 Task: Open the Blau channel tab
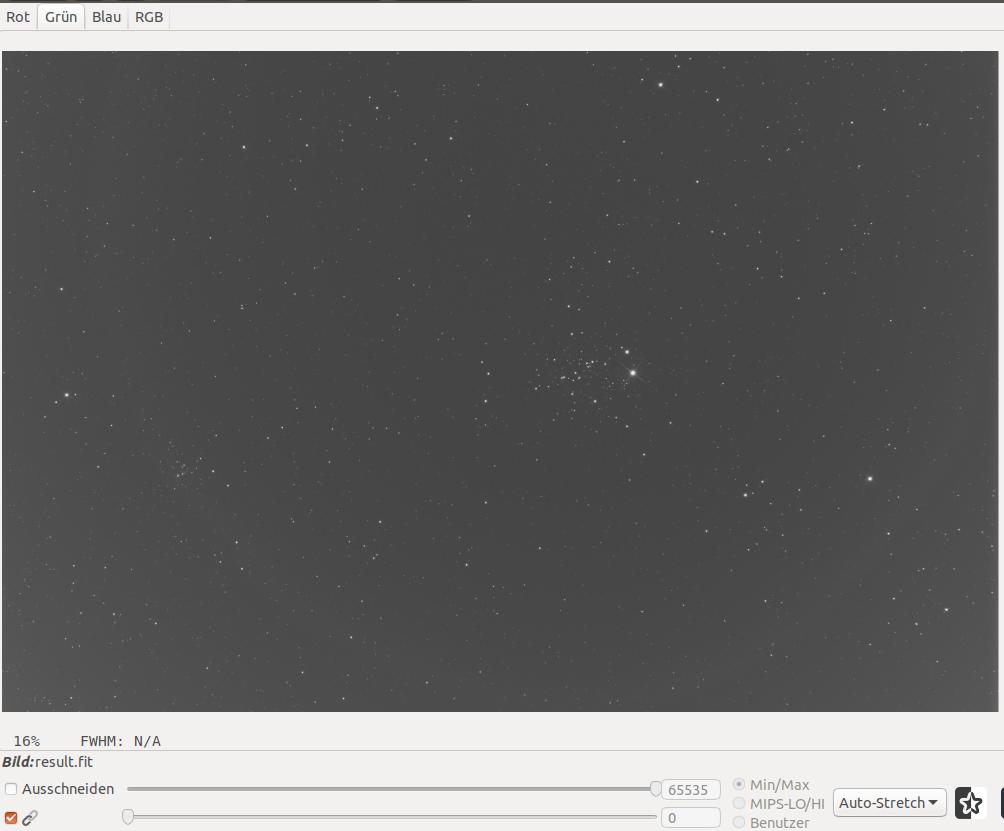(x=106, y=17)
